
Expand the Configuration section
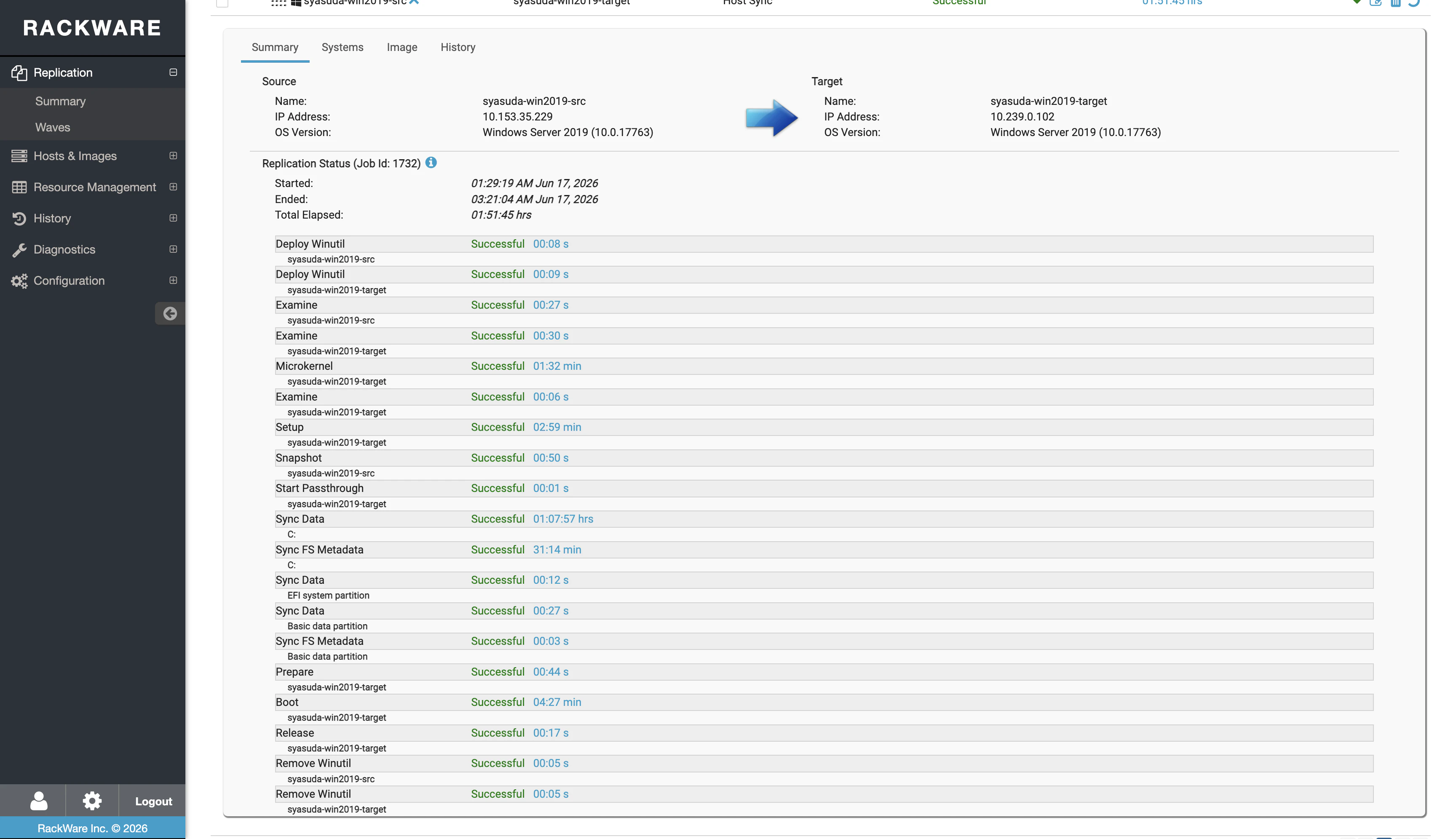click(173, 280)
